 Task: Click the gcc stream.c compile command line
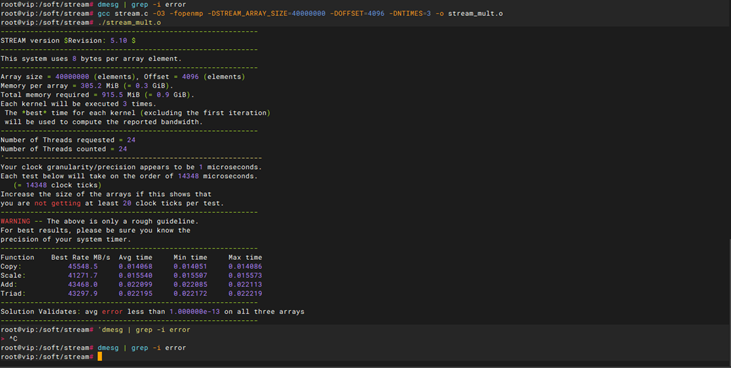252,14
